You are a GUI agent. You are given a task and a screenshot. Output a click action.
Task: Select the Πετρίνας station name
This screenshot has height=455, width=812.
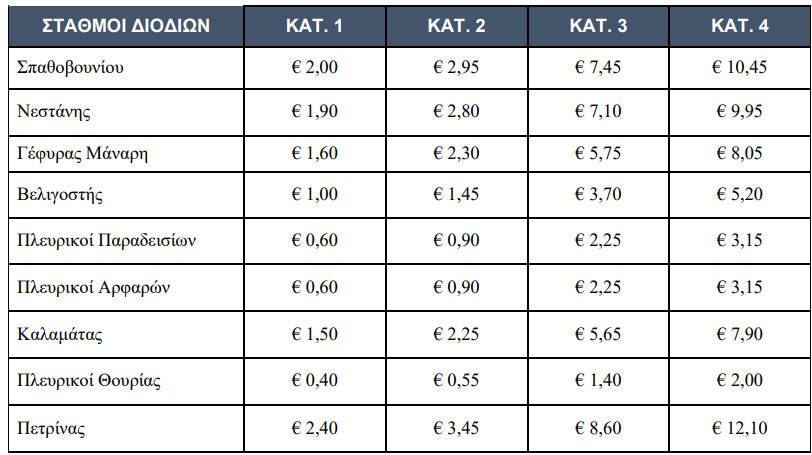pyautogui.click(x=52, y=428)
